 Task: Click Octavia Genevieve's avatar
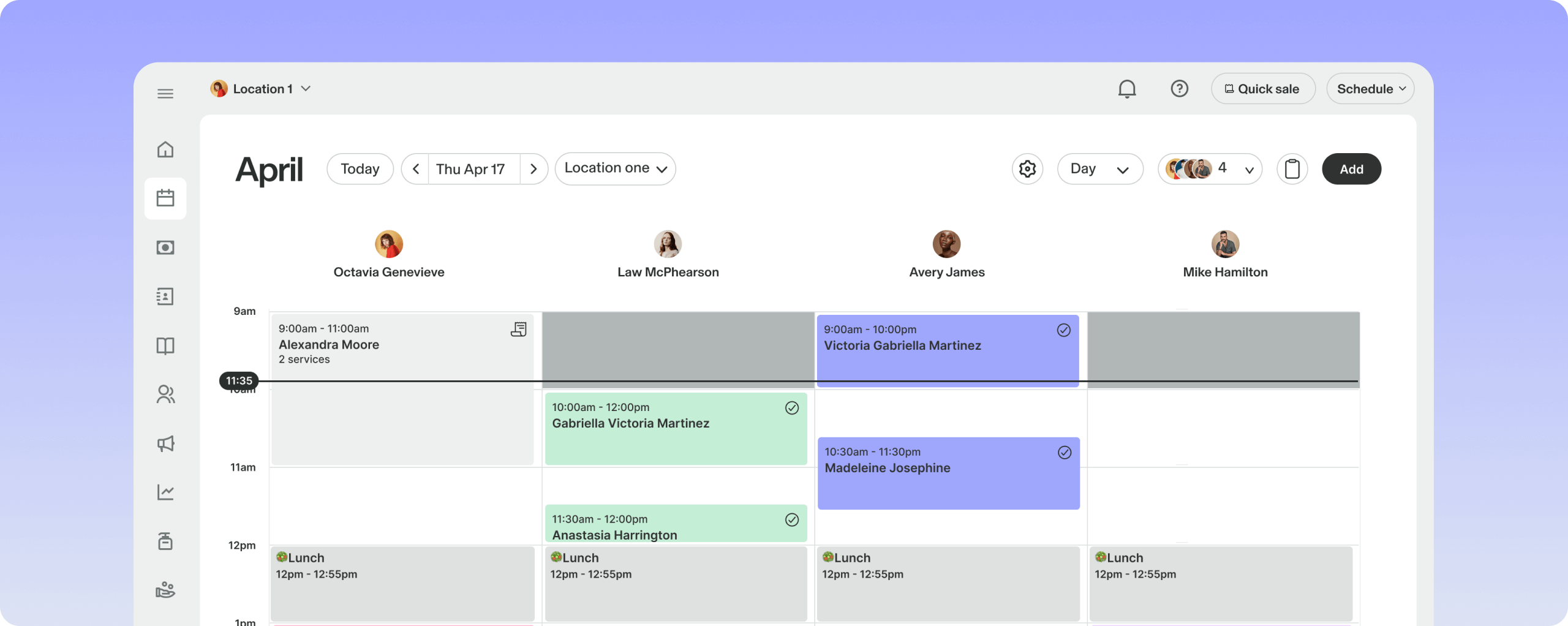pyautogui.click(x=389, y=244)
